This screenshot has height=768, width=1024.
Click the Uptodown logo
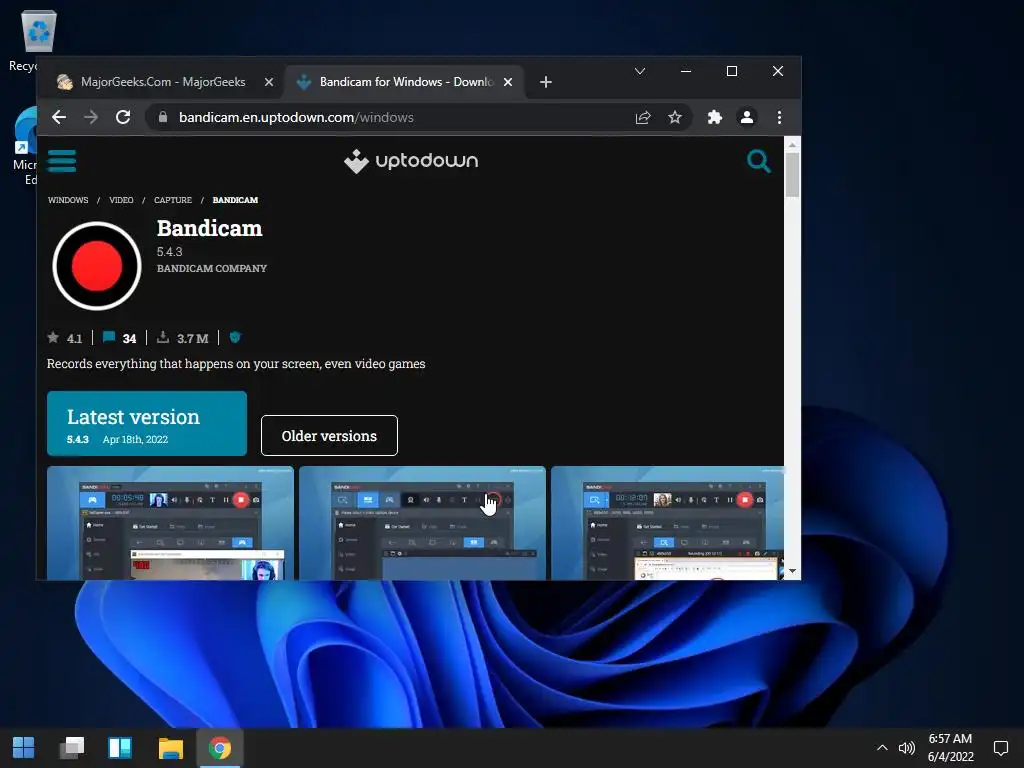coord(411,161)
